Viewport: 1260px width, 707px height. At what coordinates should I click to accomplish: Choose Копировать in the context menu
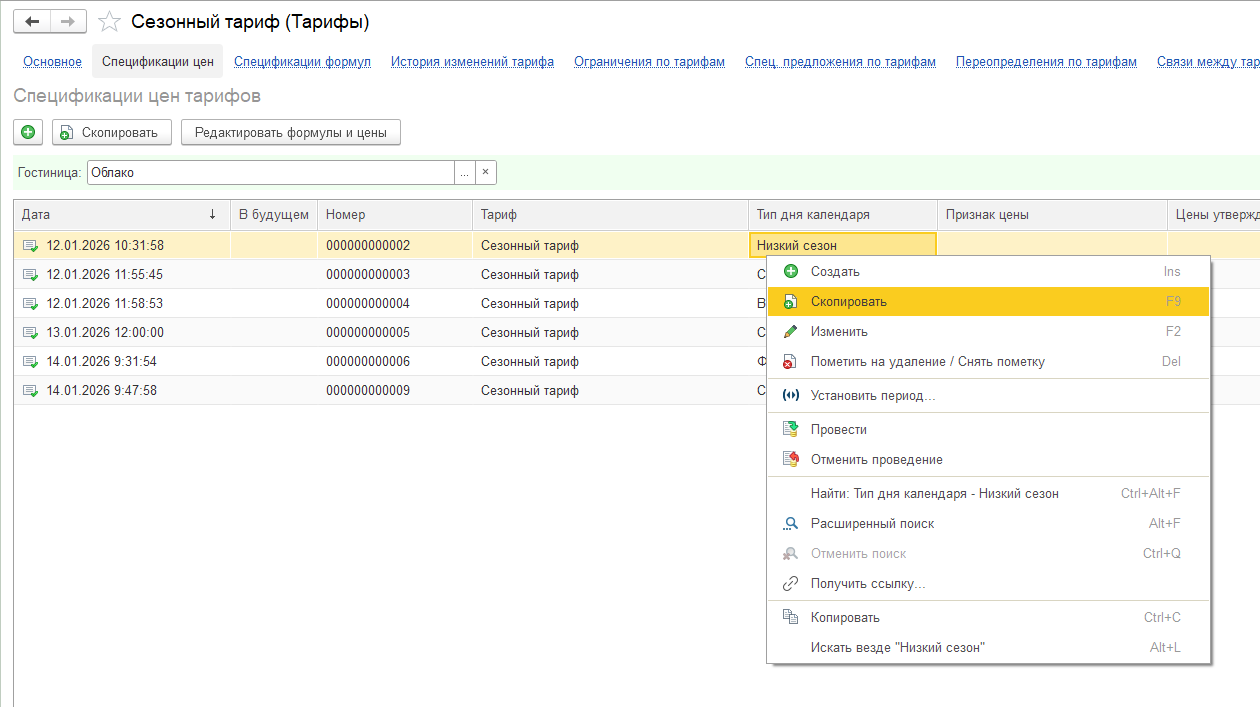(x=988, y=617)
